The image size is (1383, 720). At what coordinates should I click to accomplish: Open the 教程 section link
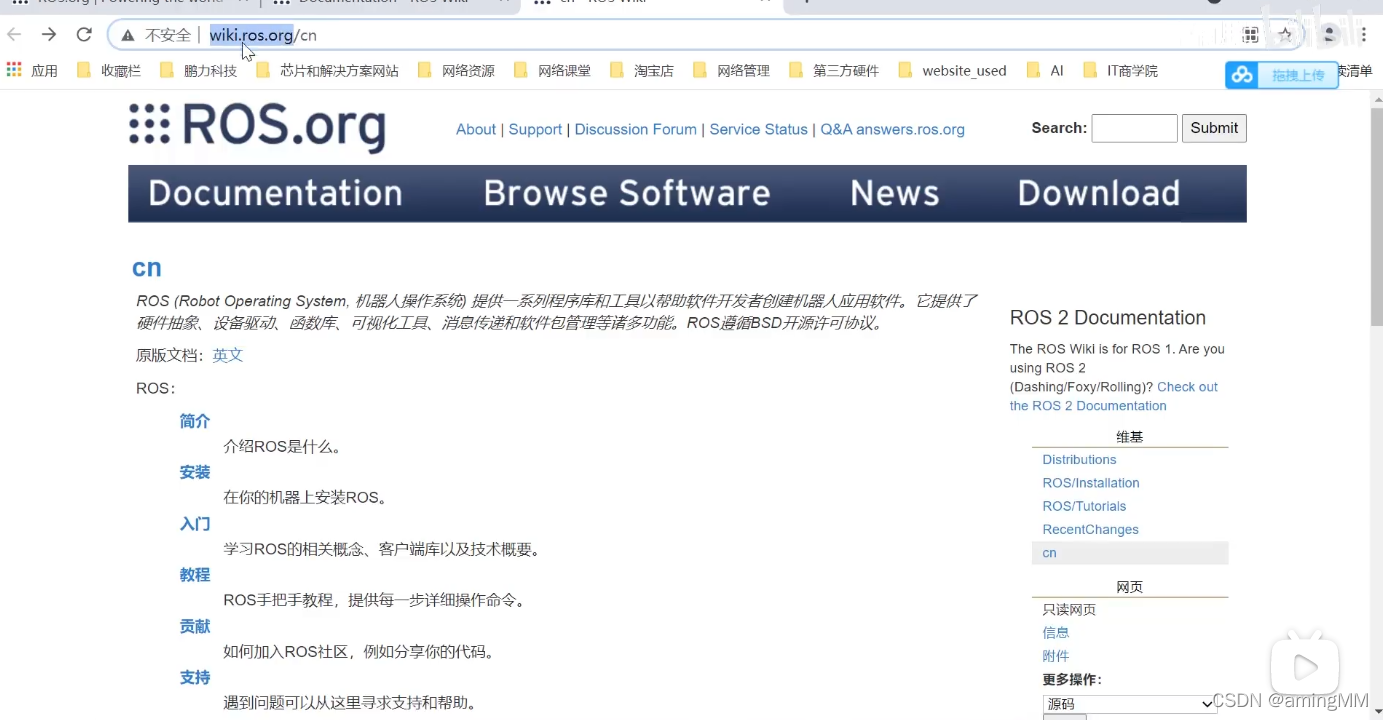tap(195, 575)
